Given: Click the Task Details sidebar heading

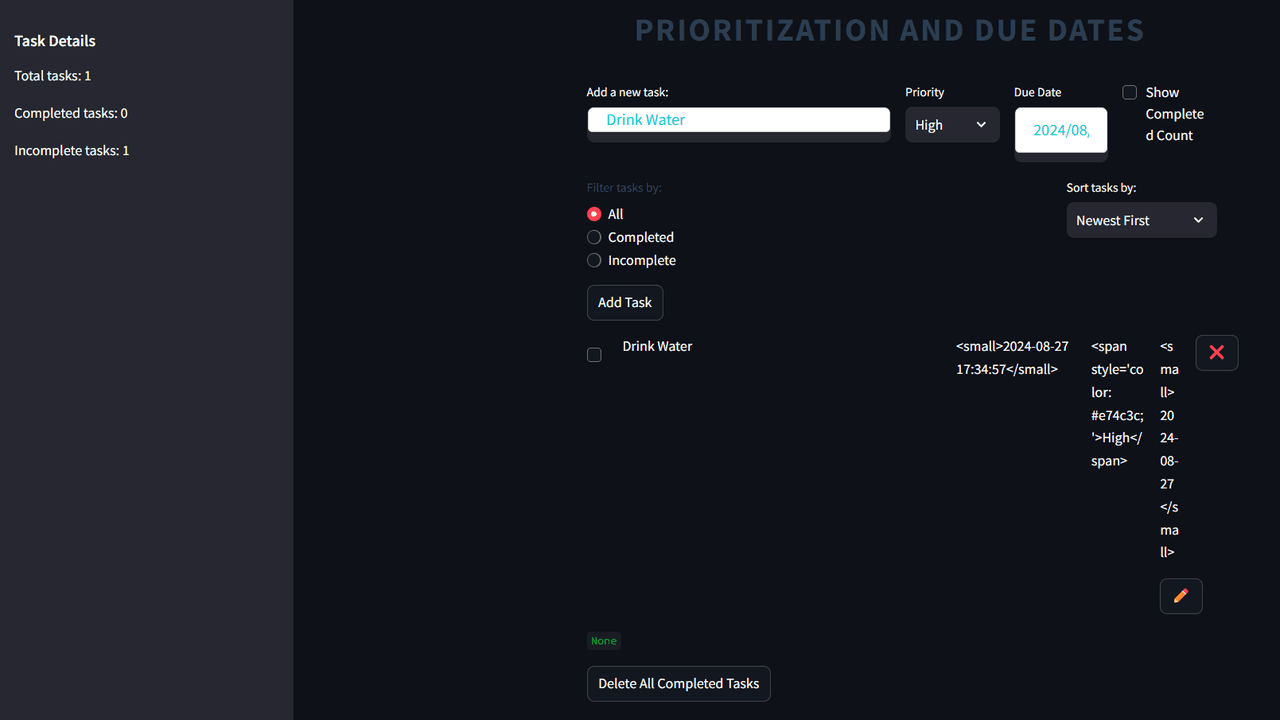Looking at the screenshot, I should click(x=55, y=41).
